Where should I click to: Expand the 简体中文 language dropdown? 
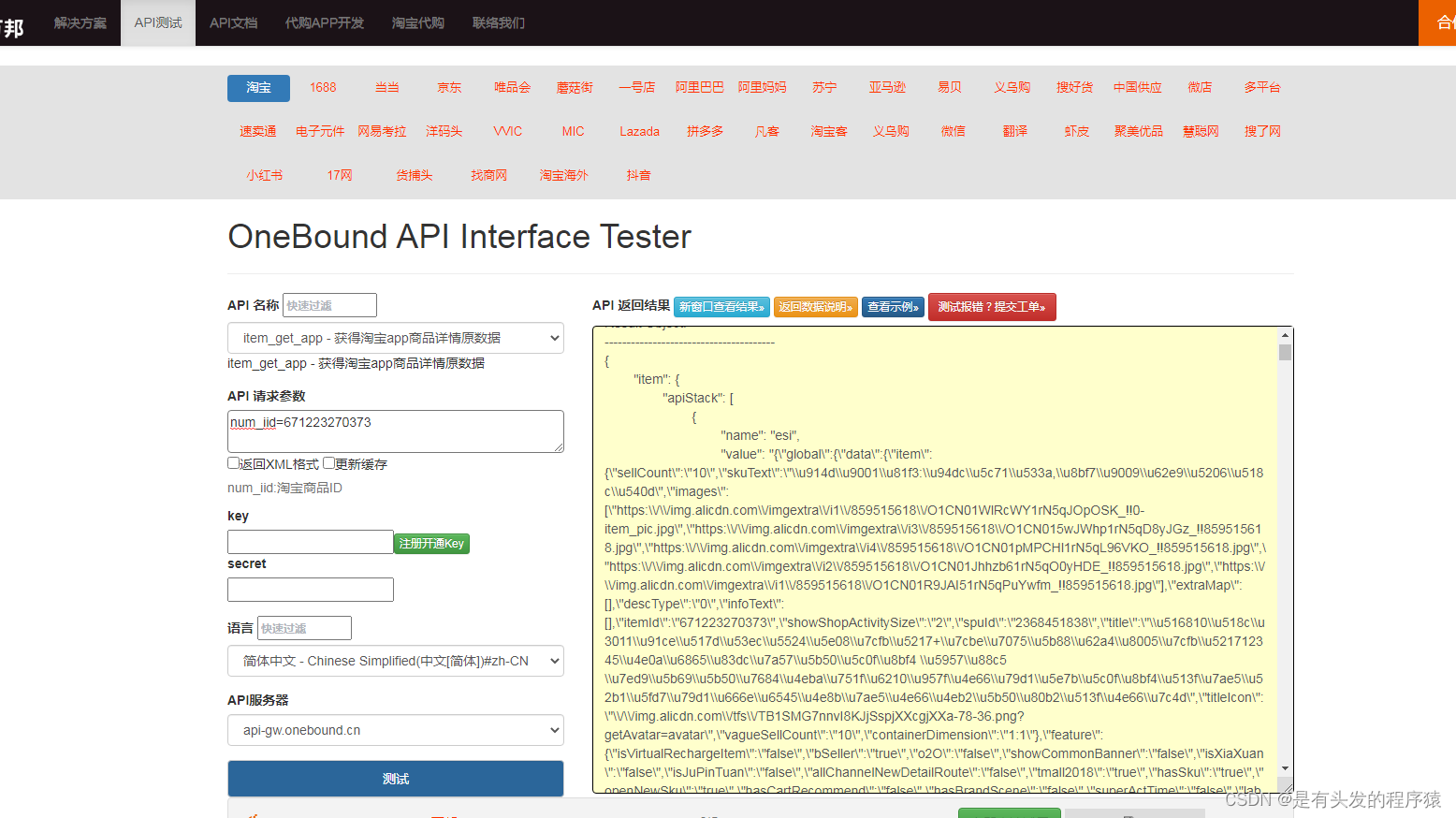(396, 661)
